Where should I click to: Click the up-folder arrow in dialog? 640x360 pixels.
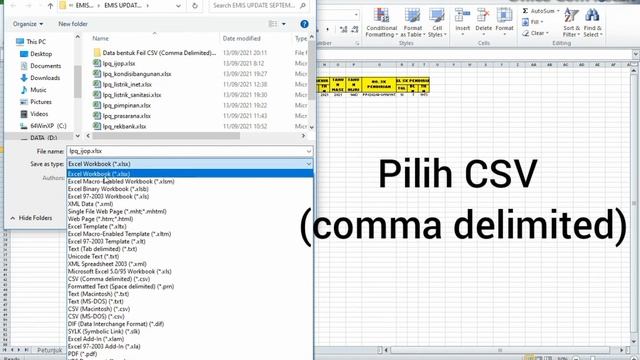(50, 6)
